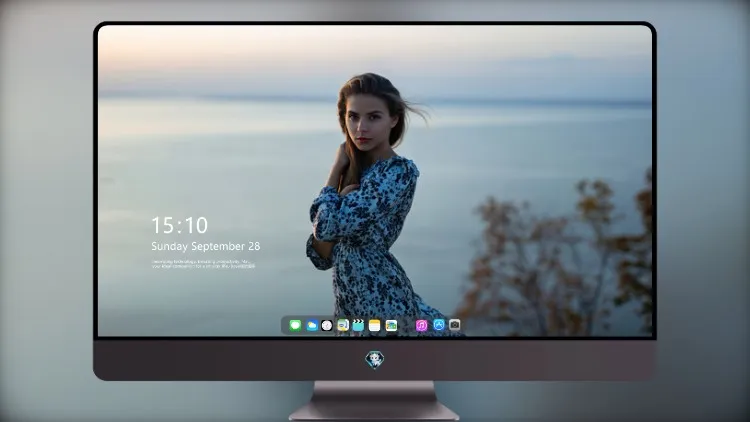
Task: Open the Photos gallery icon
Action: pyautogui.click(x=391, y=325)
